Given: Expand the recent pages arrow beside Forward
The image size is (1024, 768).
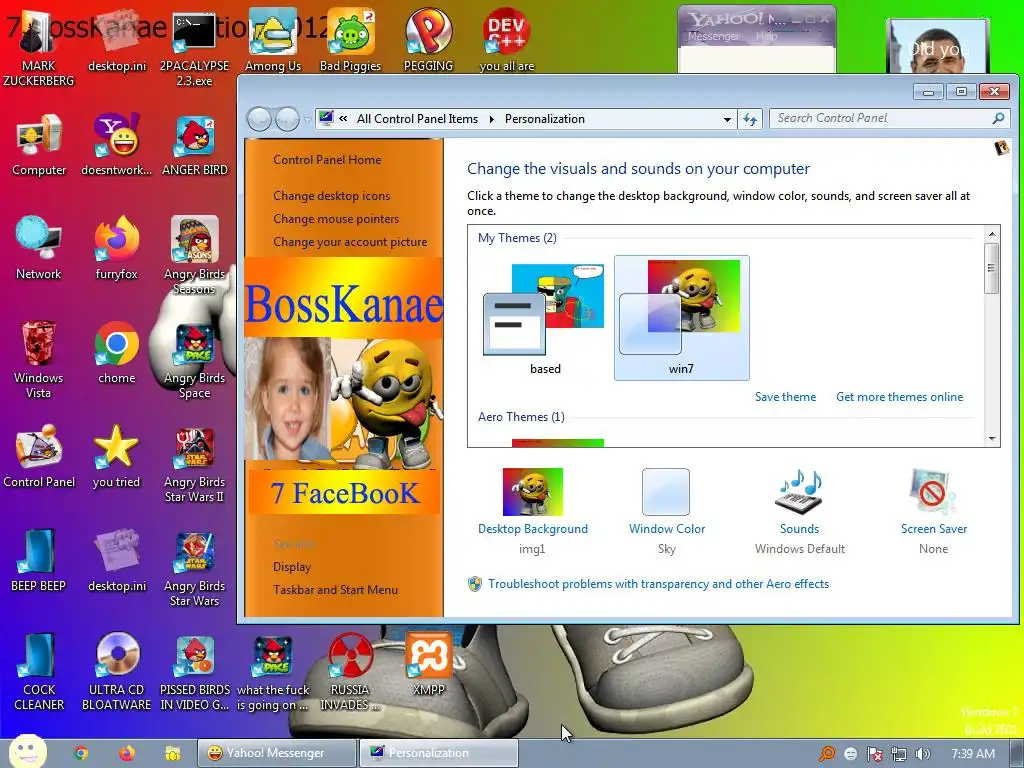Looking at the screenshot, I should [307, 120].
